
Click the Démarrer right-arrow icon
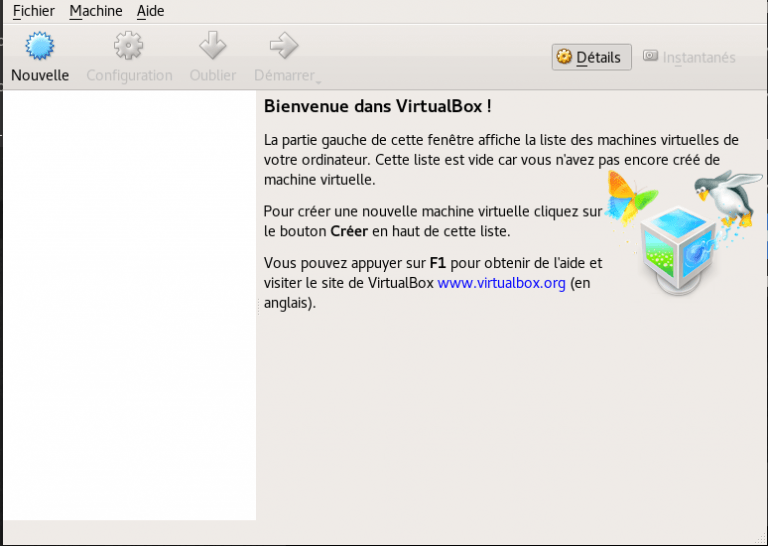tap(284, 46)
